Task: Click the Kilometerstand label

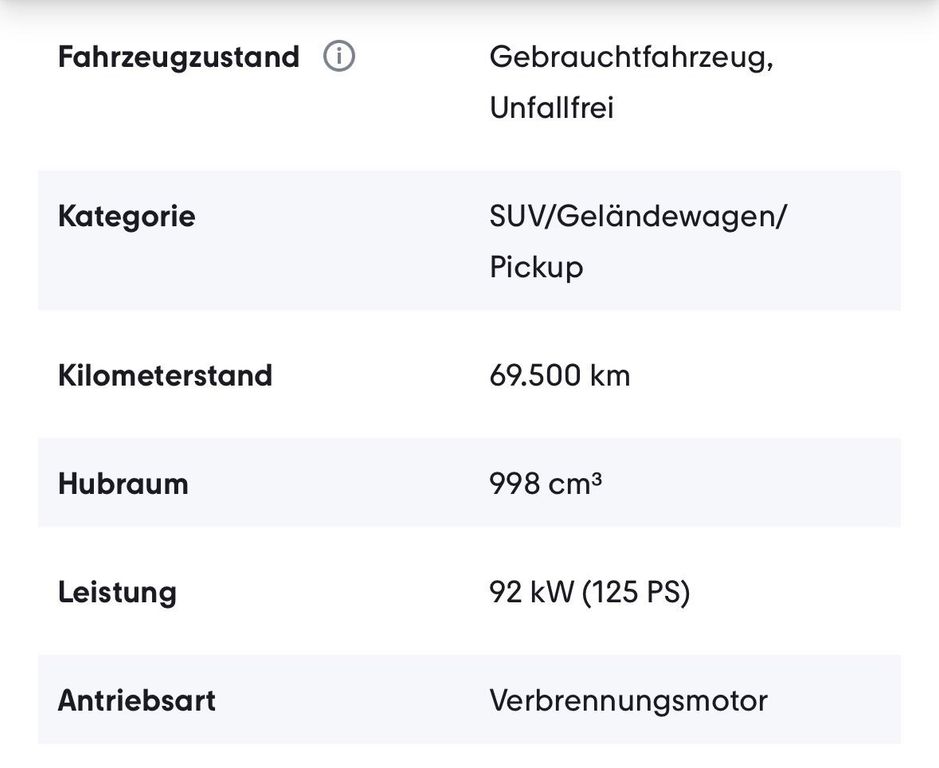Action: point(165,376)
